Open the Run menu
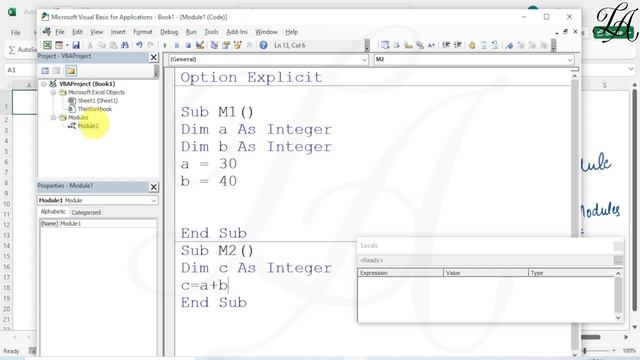The width and height of the screenshot is (640, 360). [191, 32]
